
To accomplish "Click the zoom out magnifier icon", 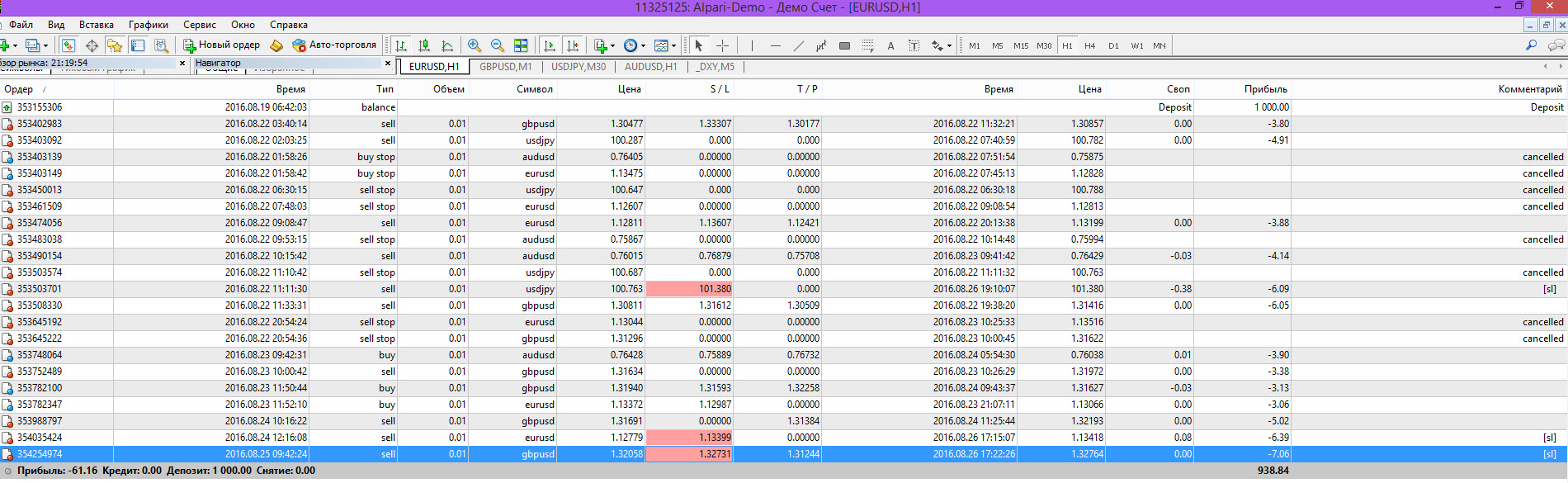I will coord(498,45).
